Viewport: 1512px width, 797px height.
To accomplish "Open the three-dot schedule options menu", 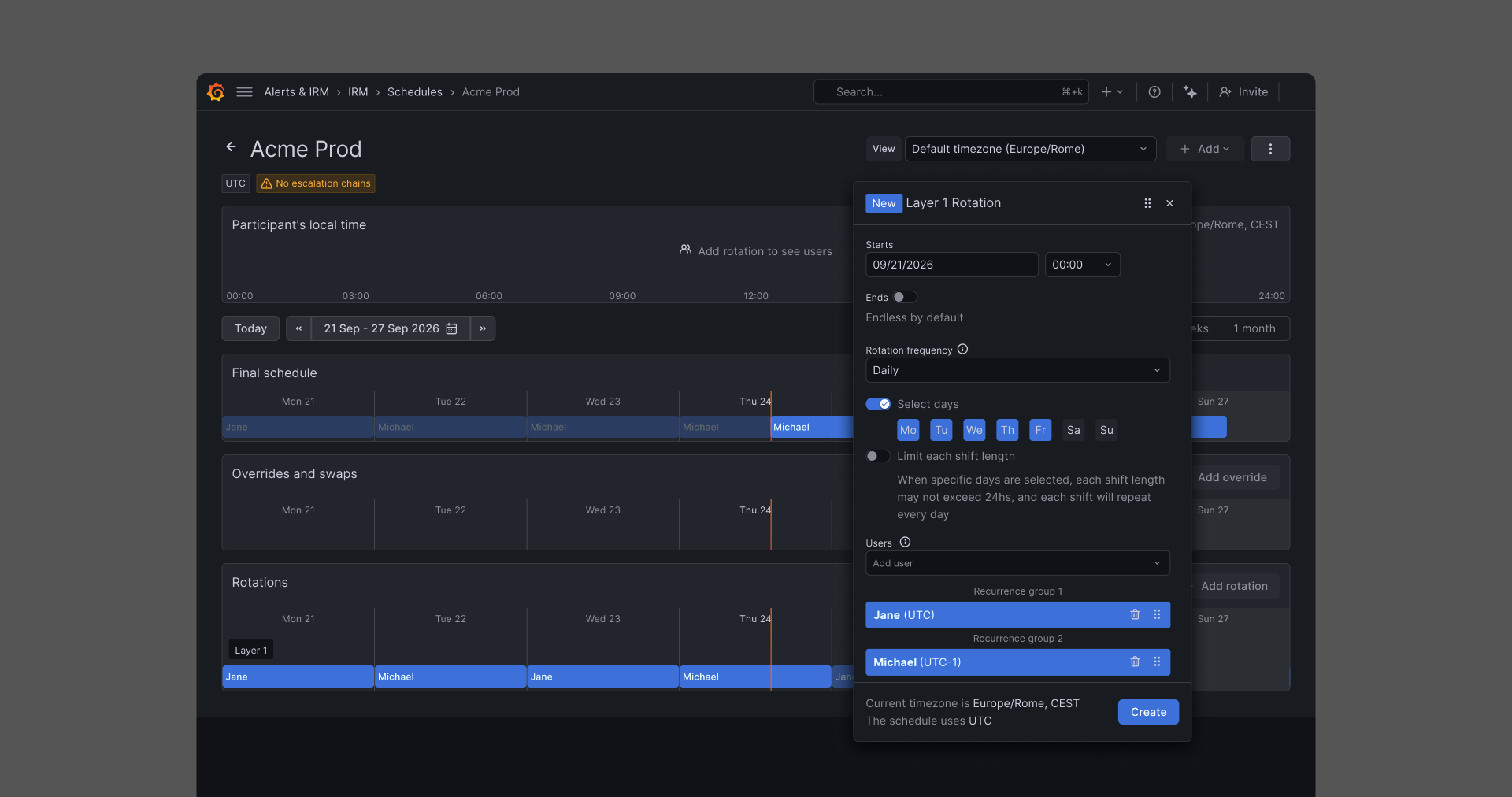I will [1270, 149].
